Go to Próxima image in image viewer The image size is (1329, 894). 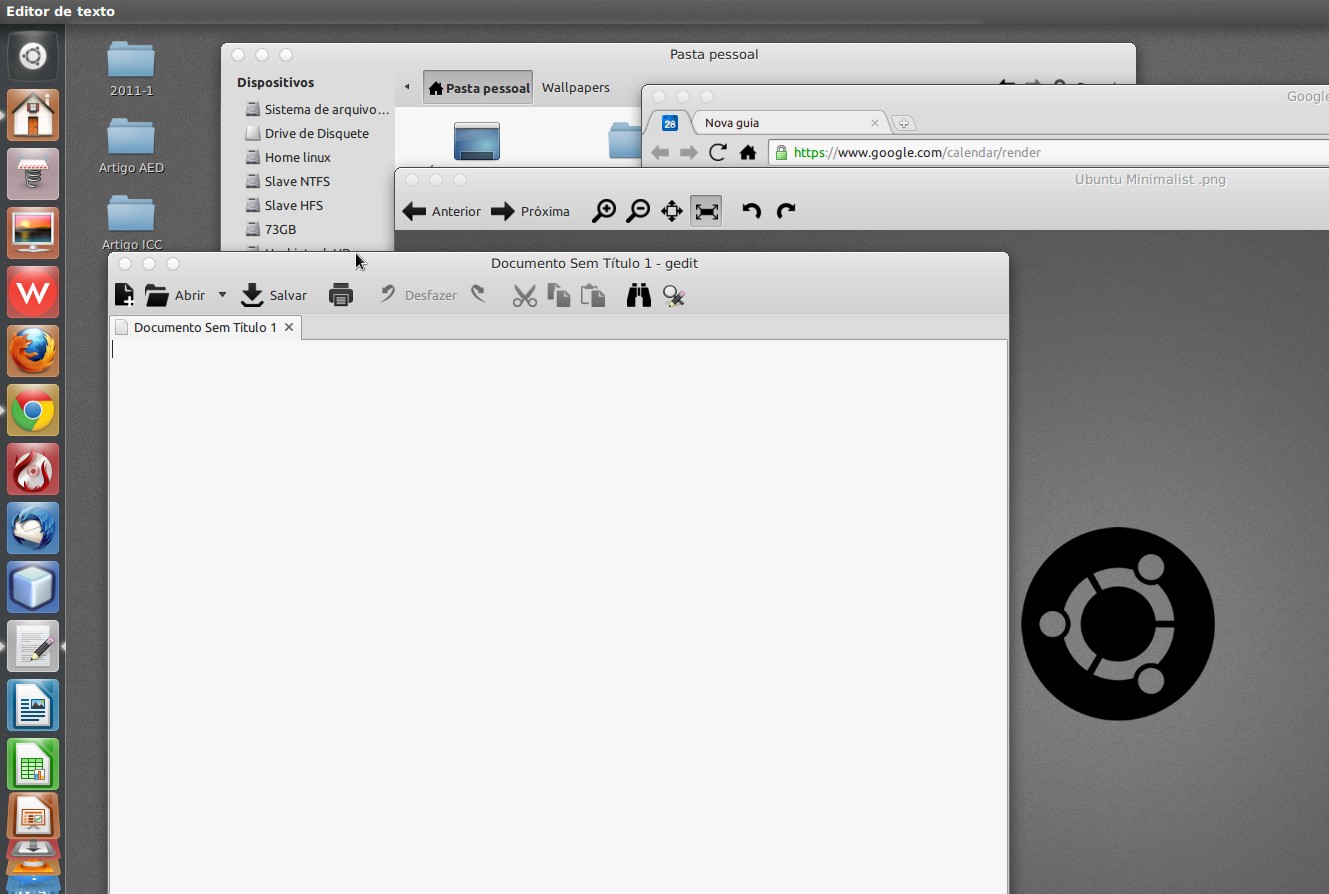531,211
